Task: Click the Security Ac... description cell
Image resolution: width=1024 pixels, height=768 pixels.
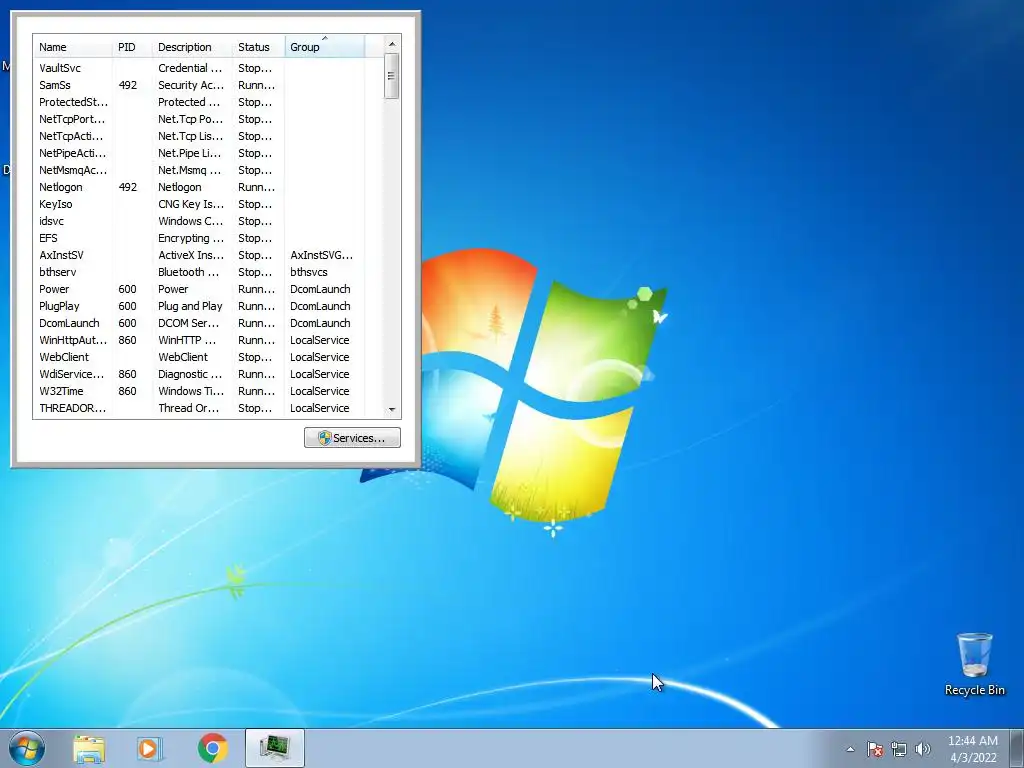Action: click(191, 85)
